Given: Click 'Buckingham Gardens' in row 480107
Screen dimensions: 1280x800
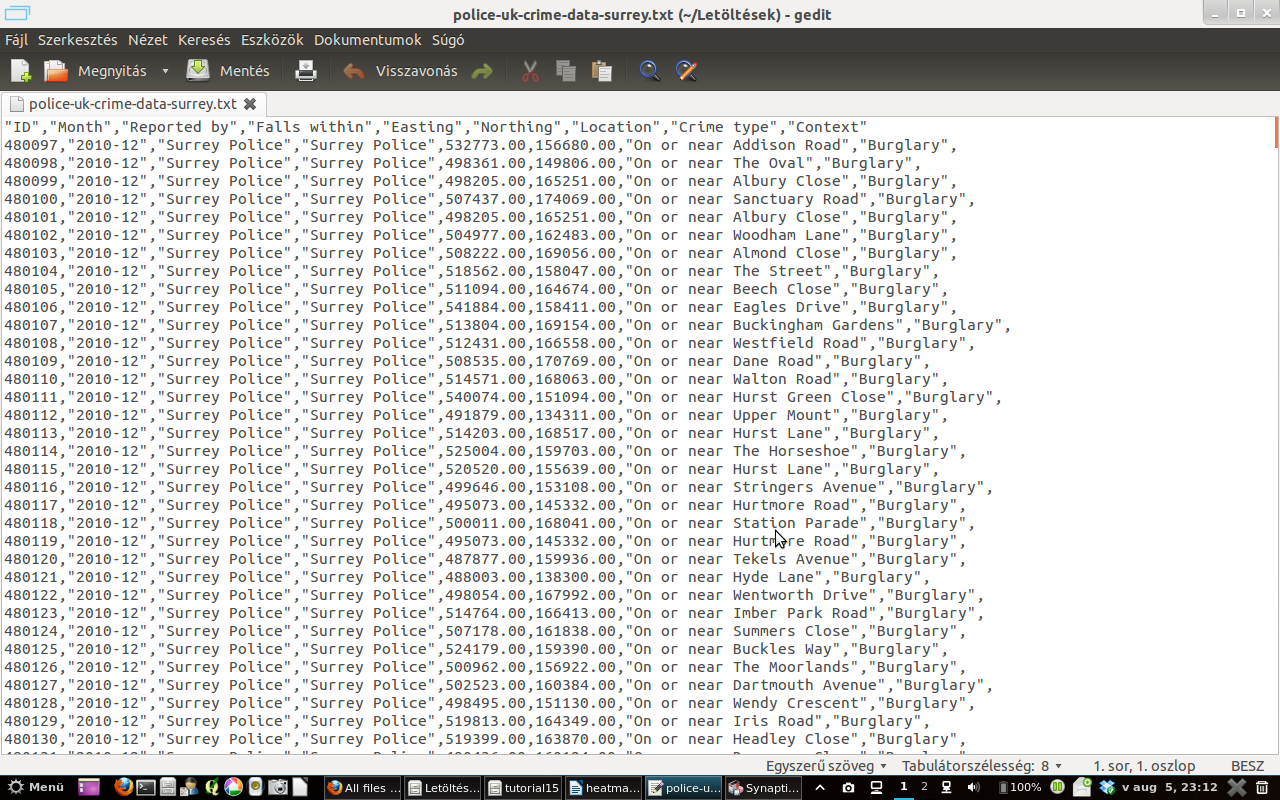Looking at the screenshot, I should (814, 325).
